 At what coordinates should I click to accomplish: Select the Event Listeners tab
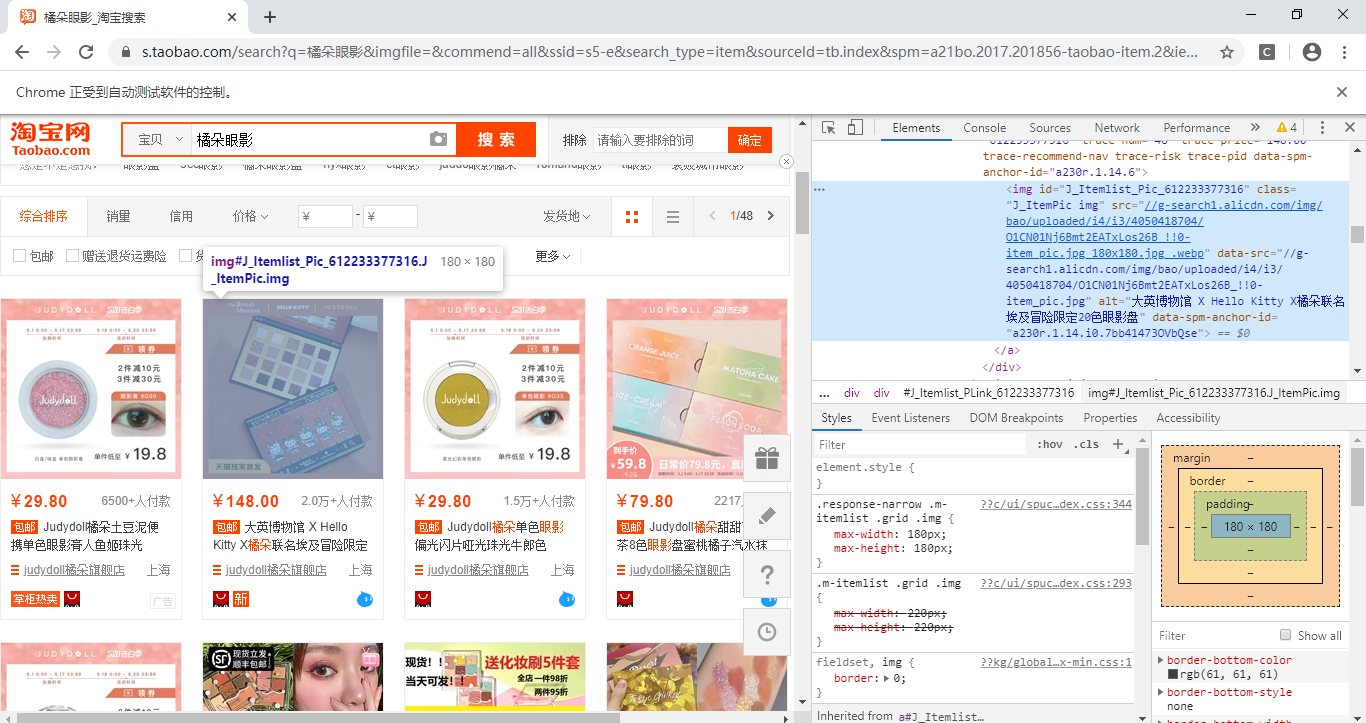click(x=911, y=418)
